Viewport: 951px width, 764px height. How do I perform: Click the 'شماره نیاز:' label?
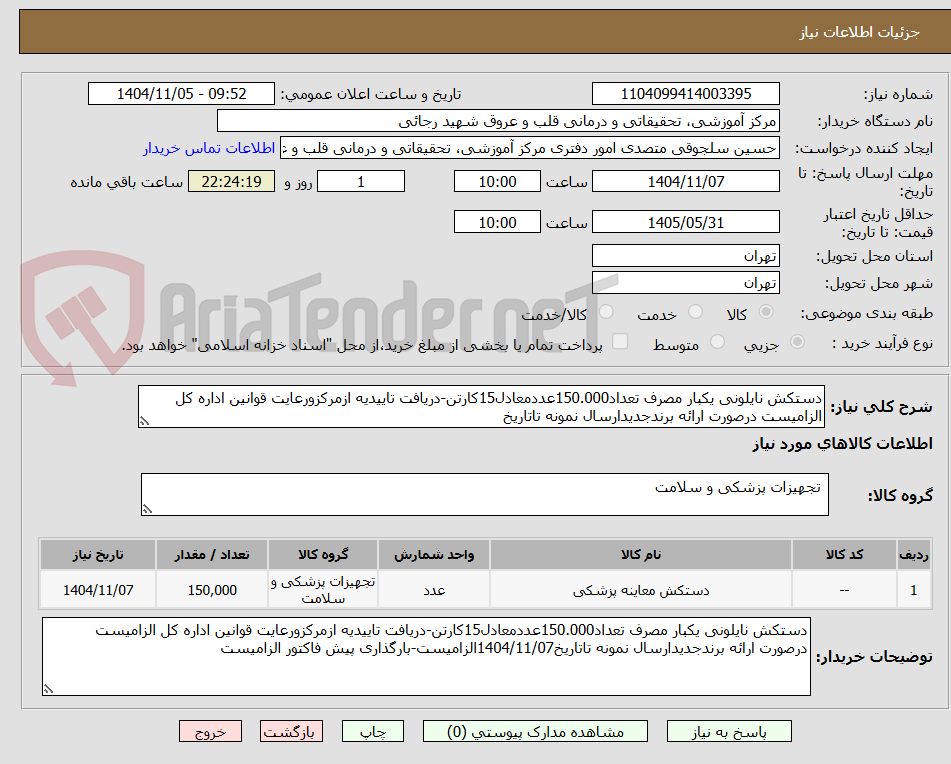(898, 95)
